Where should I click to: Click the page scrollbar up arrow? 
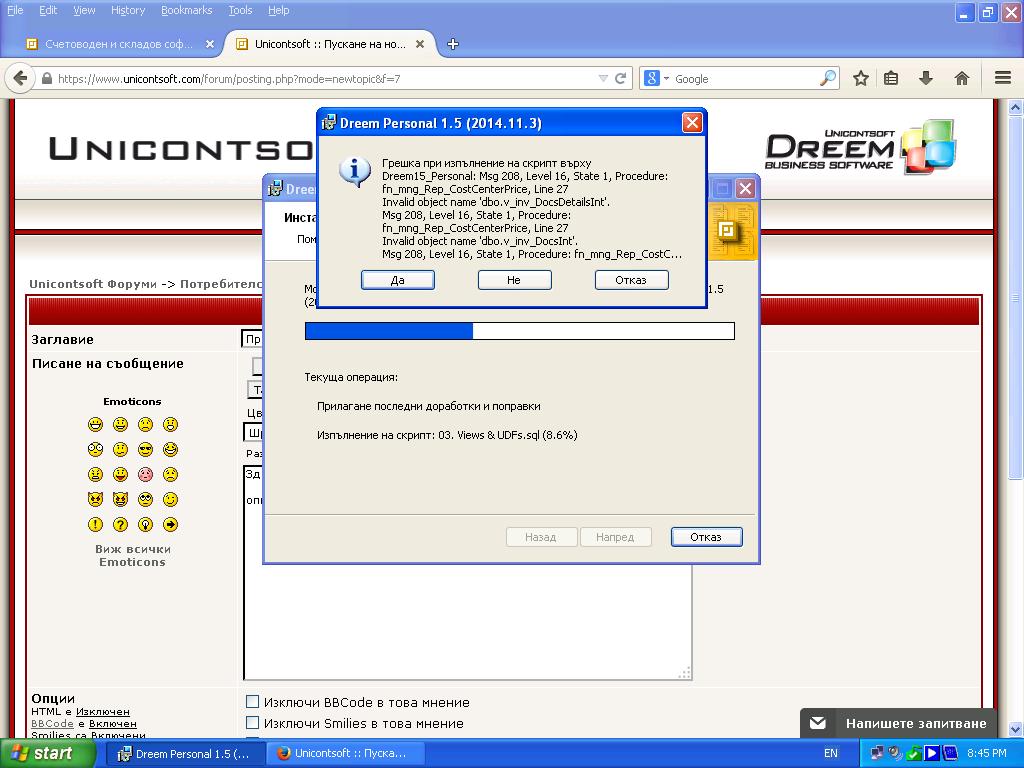point(1016,107)
